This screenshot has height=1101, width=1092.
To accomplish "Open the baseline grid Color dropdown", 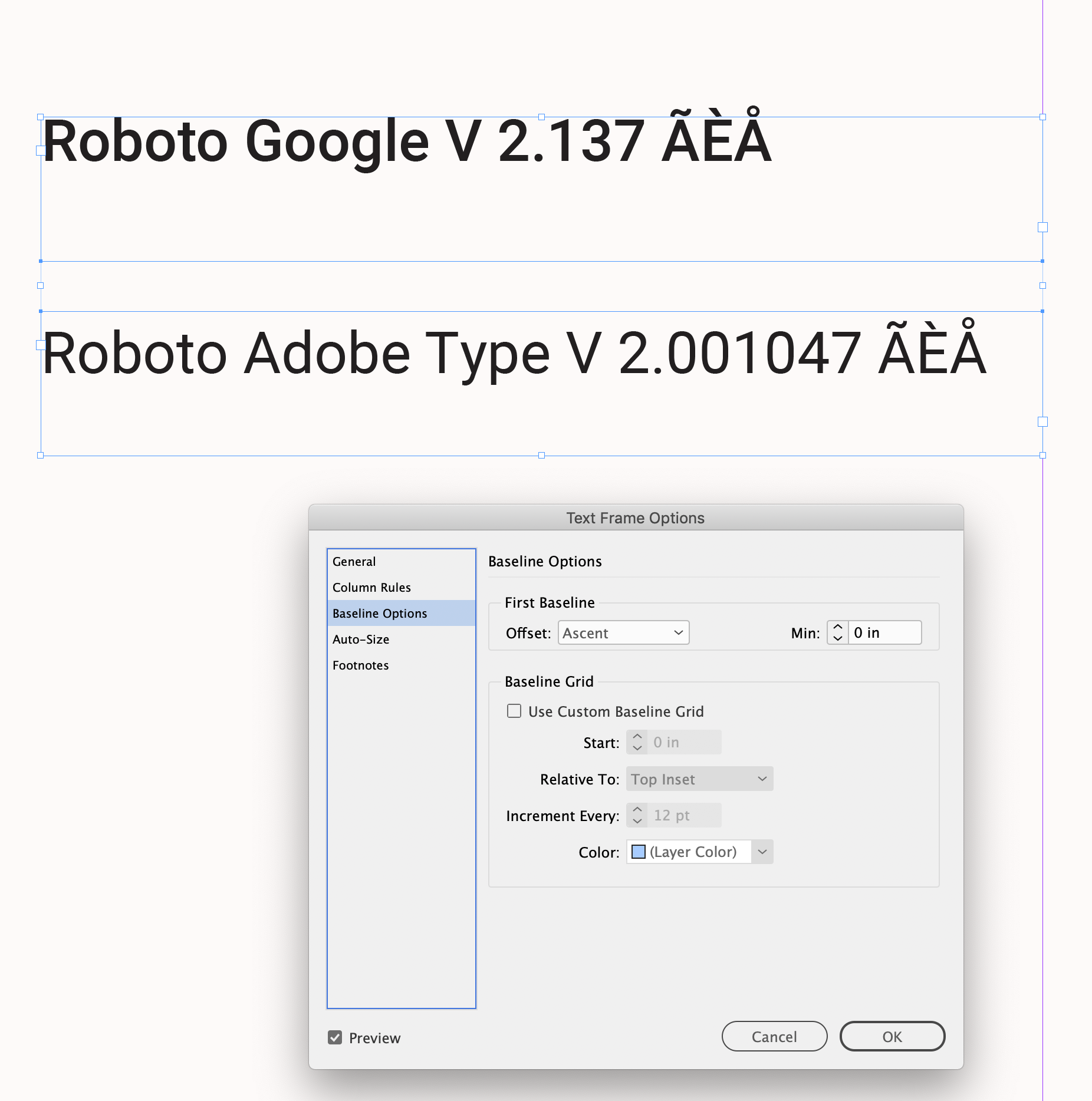I will (762, 852).
